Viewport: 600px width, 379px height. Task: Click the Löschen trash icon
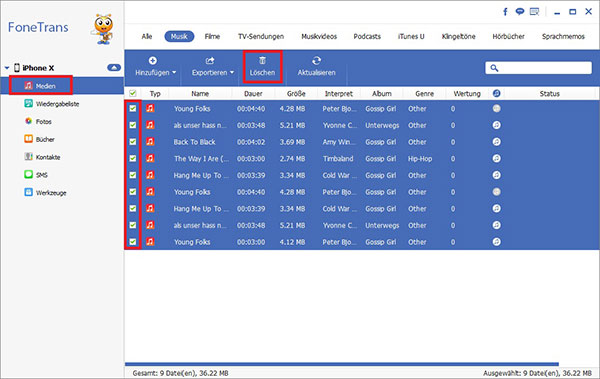tap(262, 60)
